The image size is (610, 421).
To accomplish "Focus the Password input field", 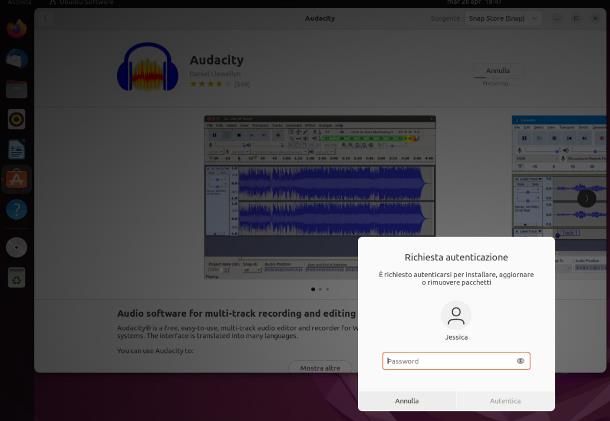I will coord(456,361).
